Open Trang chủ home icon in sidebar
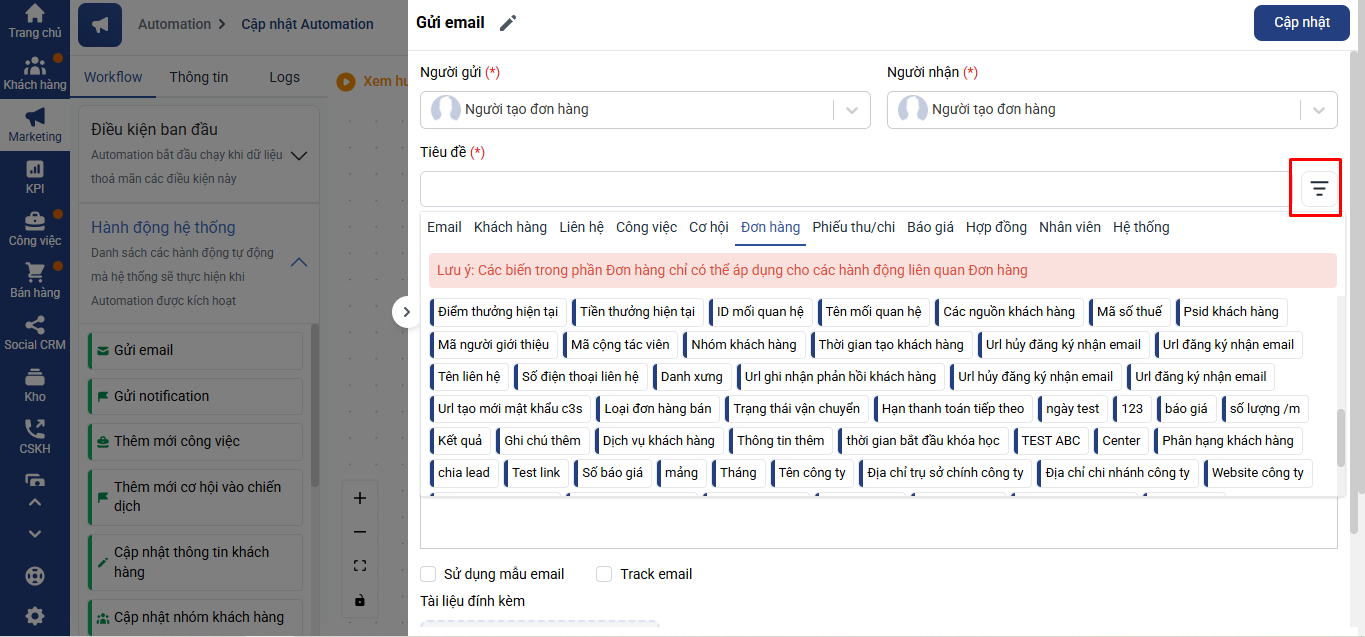The width and height of the screenshot is (1365, 637). [35, 14]
